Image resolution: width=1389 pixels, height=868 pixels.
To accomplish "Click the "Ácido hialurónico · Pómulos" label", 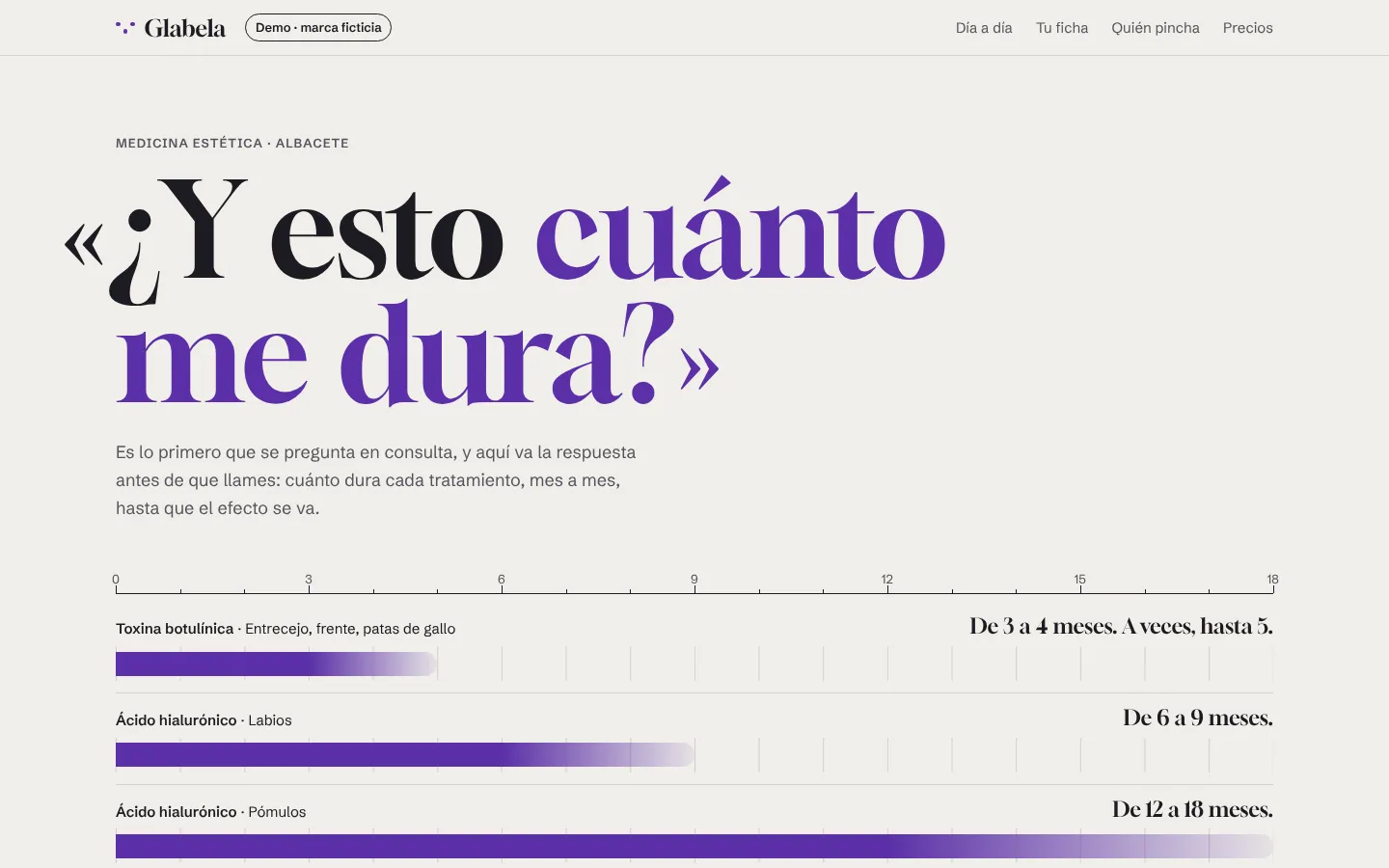I will point(211,812).
